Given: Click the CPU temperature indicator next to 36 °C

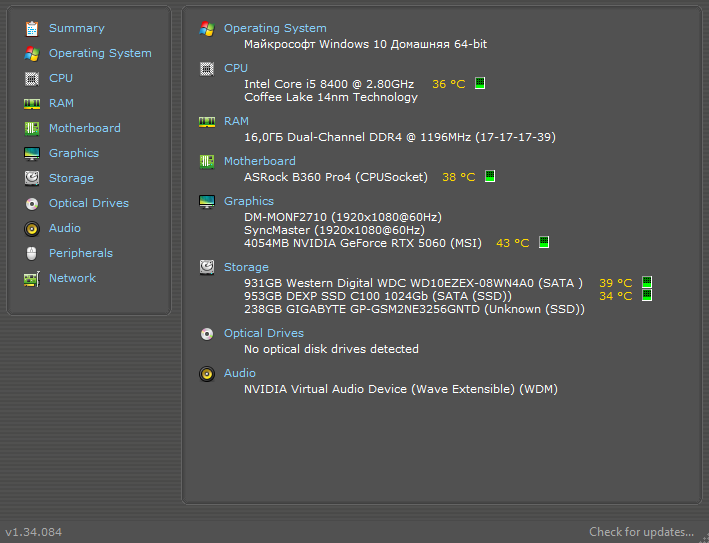Looking at the screenshot, I should point(480,83).
